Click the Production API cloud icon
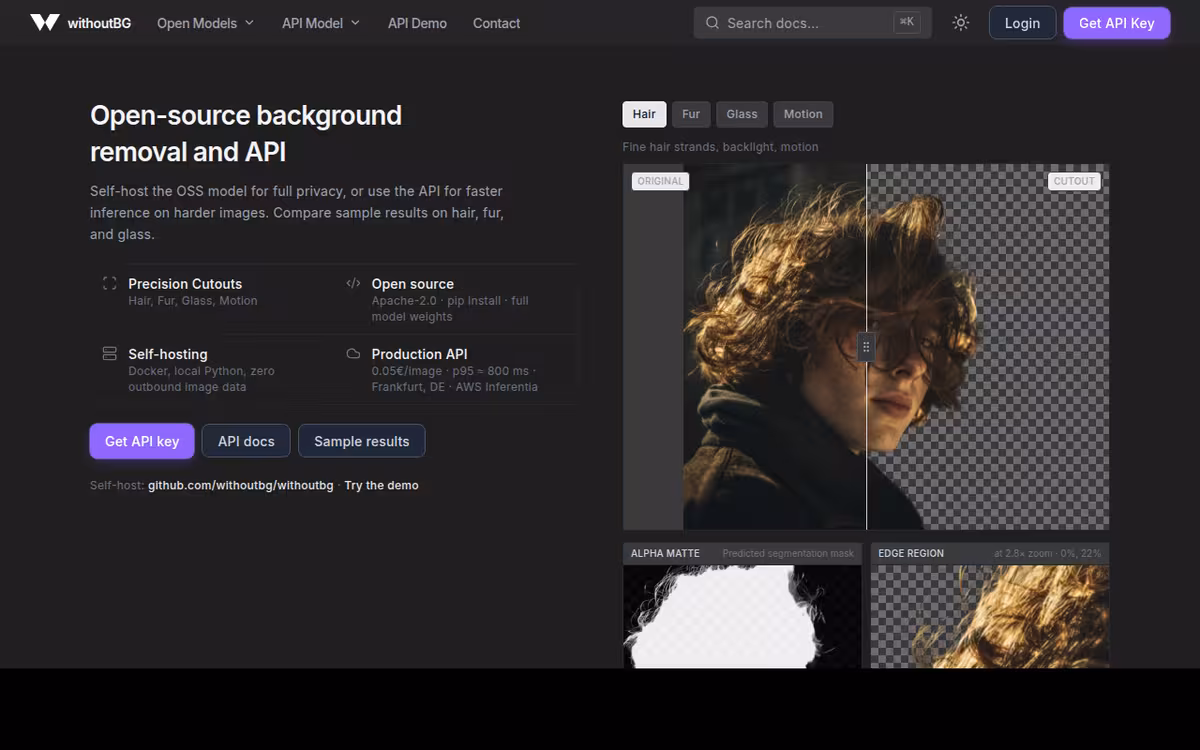The width and height of the screenshot is (1200, 750). coord(353,354)
